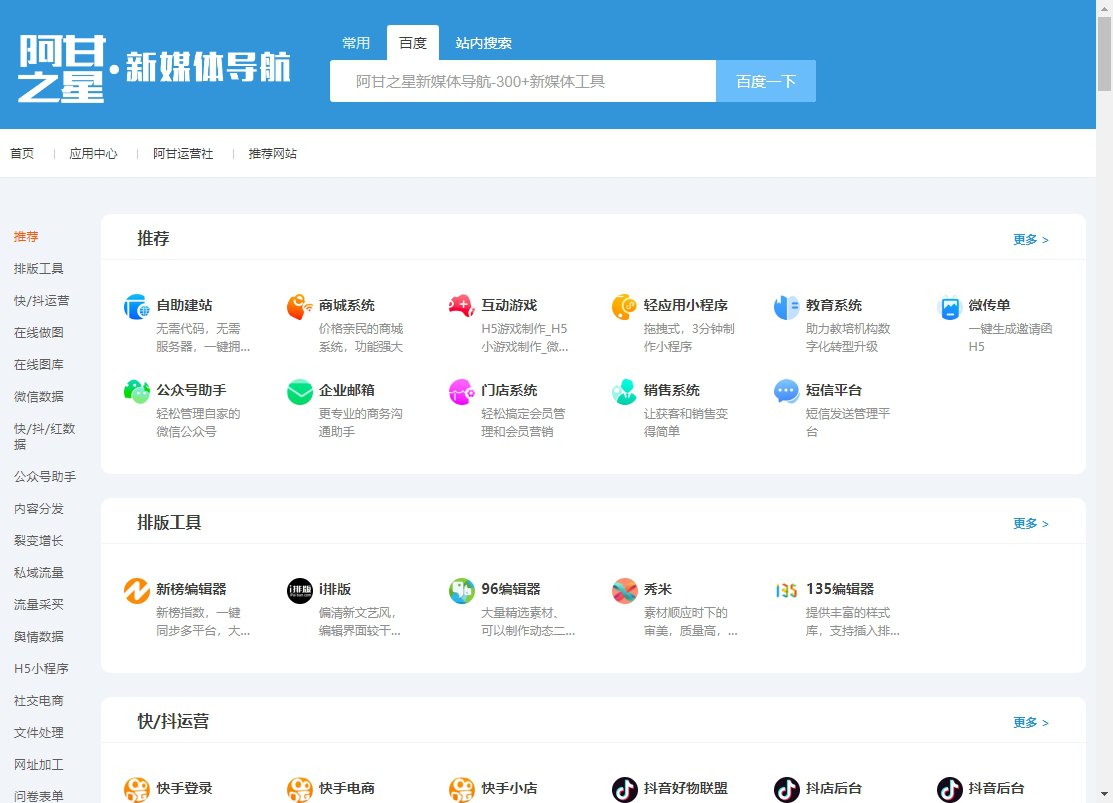Expand 更多 in the 快/抖运营 section

(x=1031, y=722)
